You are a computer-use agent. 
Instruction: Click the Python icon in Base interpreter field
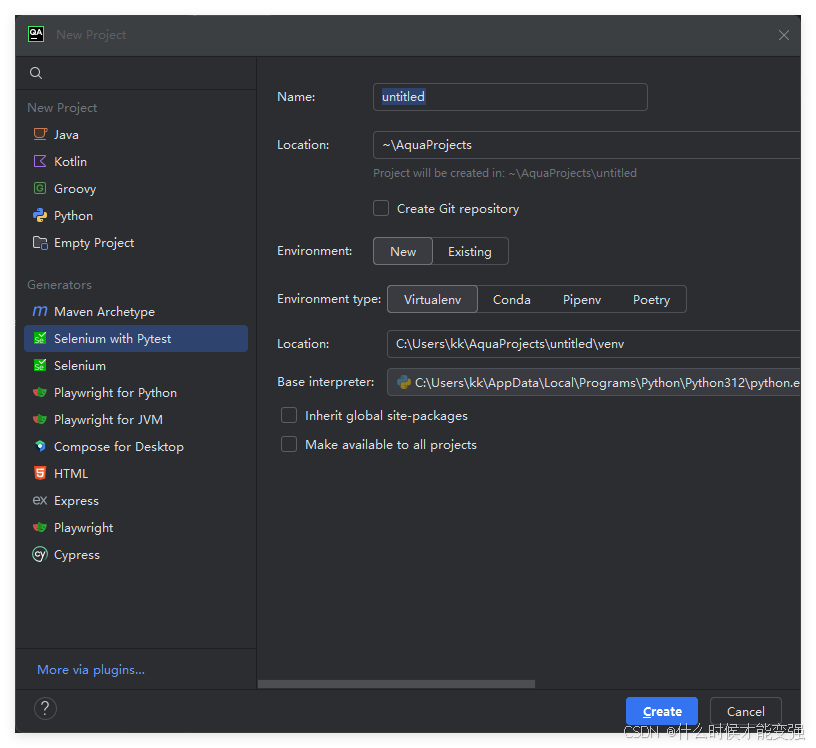(404, 383)
